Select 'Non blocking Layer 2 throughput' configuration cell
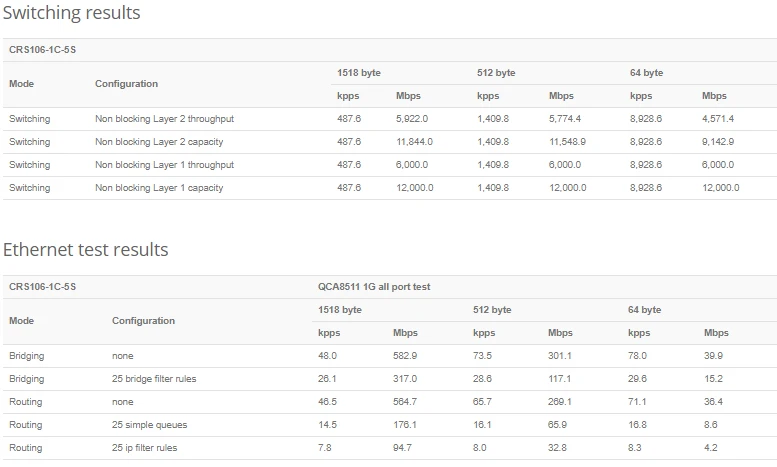777x467 pixels. [164, 119]
